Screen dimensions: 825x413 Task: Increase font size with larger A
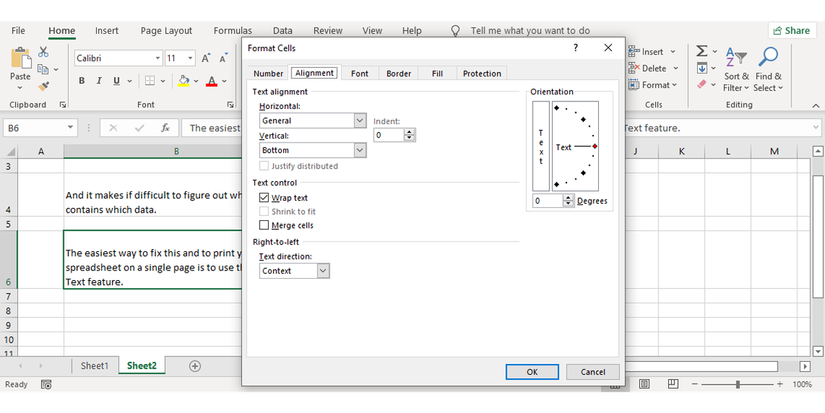[206, 58]
